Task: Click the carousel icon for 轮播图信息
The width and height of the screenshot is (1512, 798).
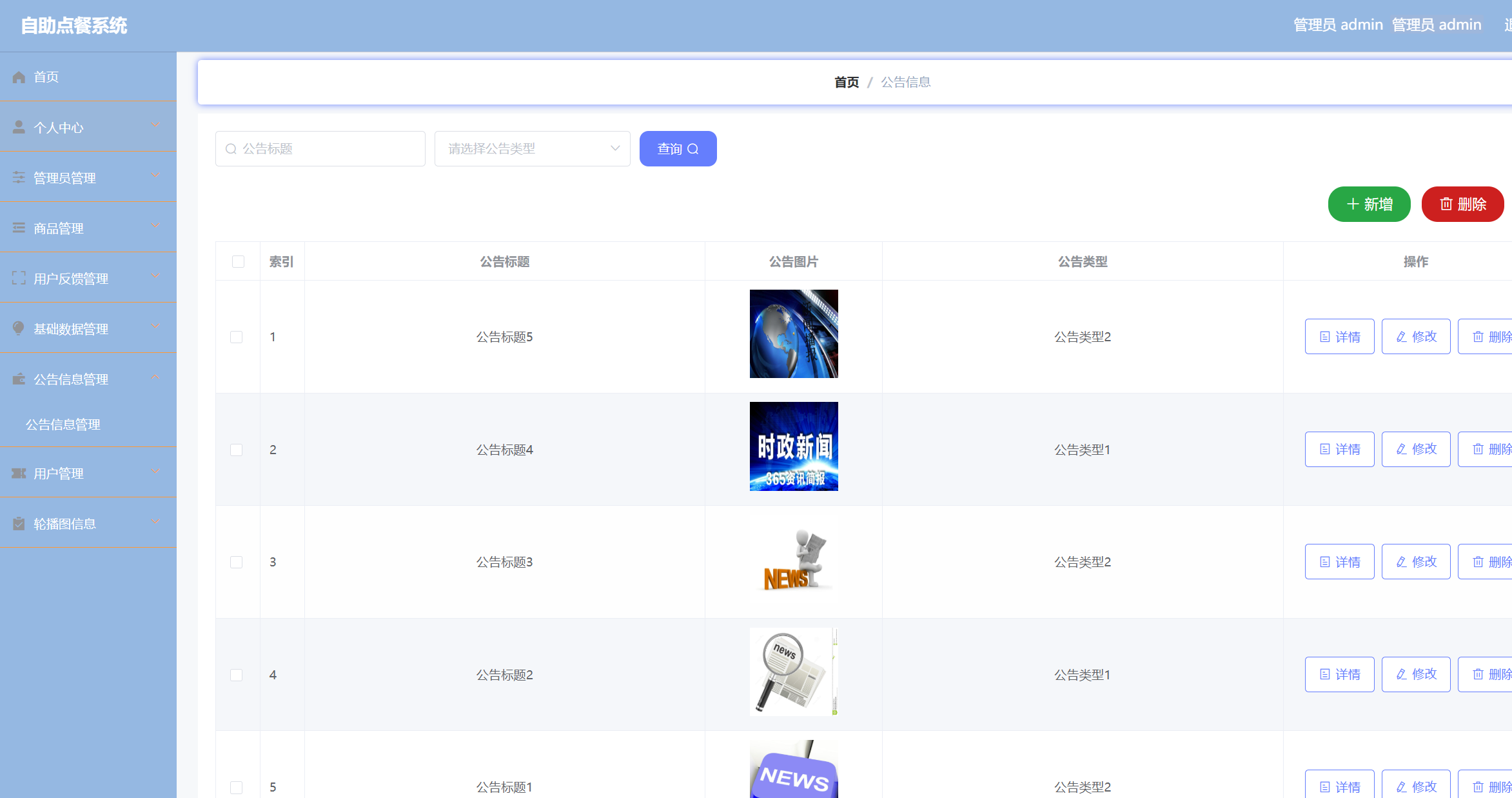Action: [19, 523]
